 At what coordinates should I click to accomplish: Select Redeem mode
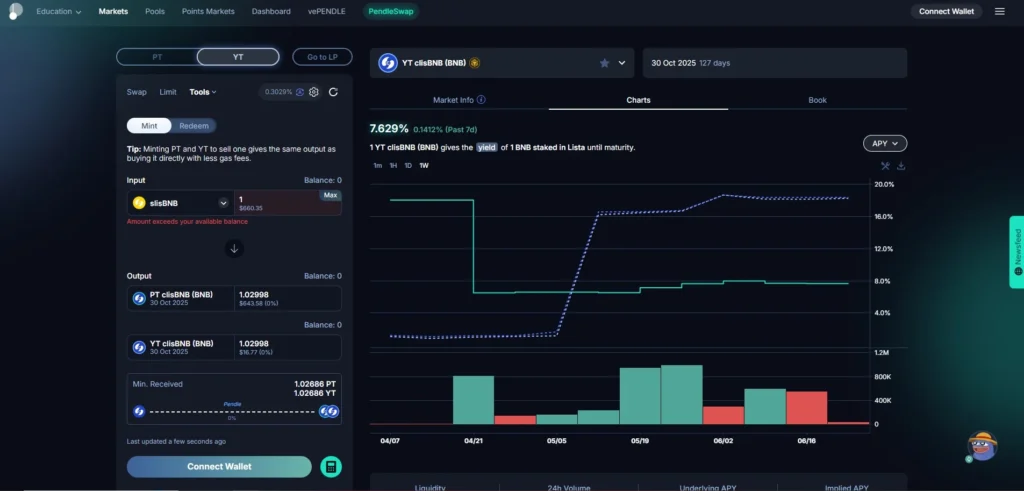(x=194, y=125)
